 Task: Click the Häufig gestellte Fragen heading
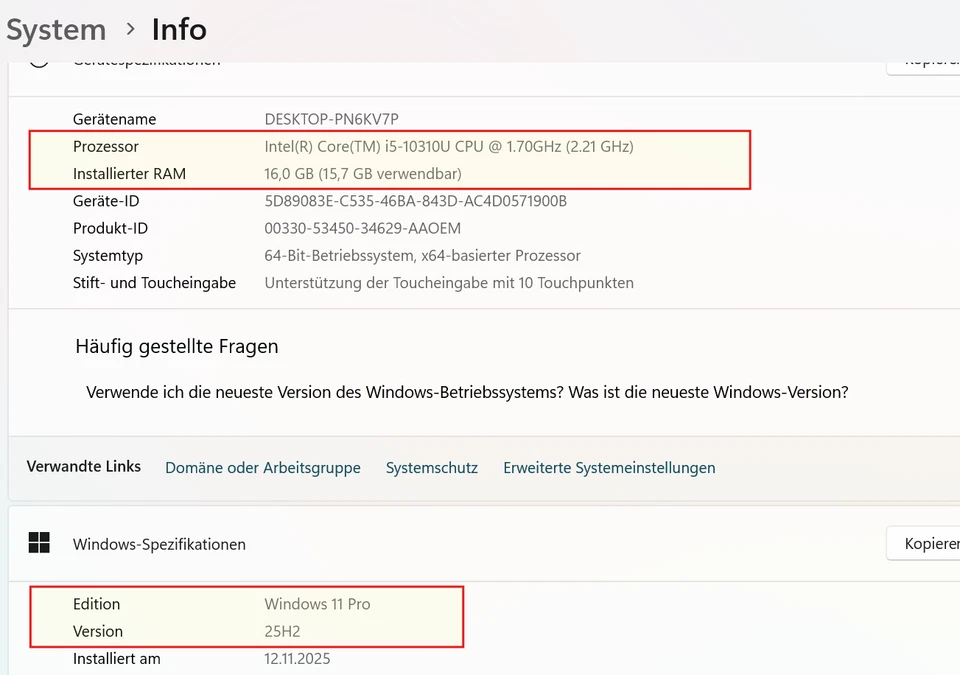[x=177, y=346]
